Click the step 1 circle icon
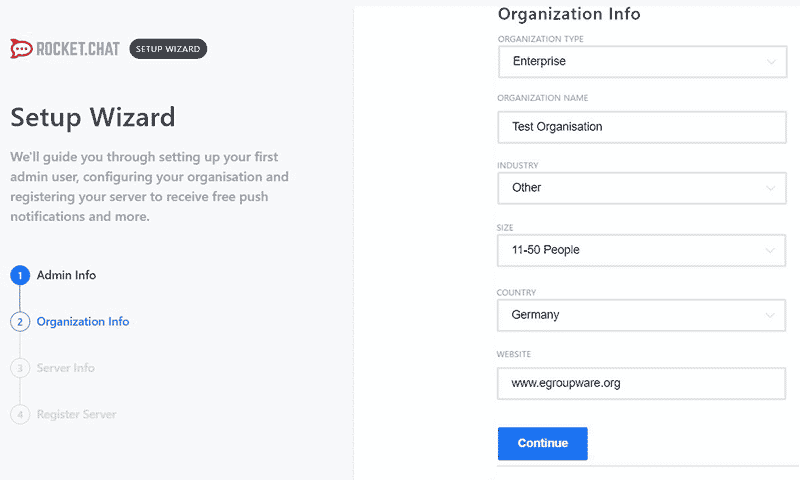 tap(20, 275)
